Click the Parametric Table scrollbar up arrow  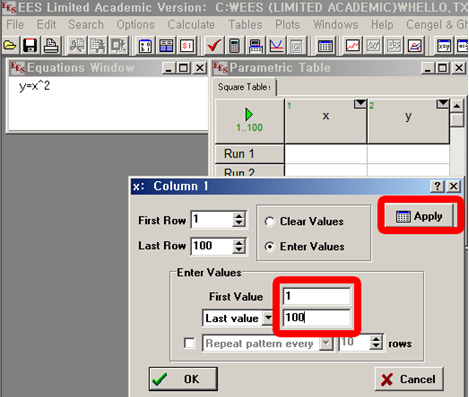[x=457, y=106]
